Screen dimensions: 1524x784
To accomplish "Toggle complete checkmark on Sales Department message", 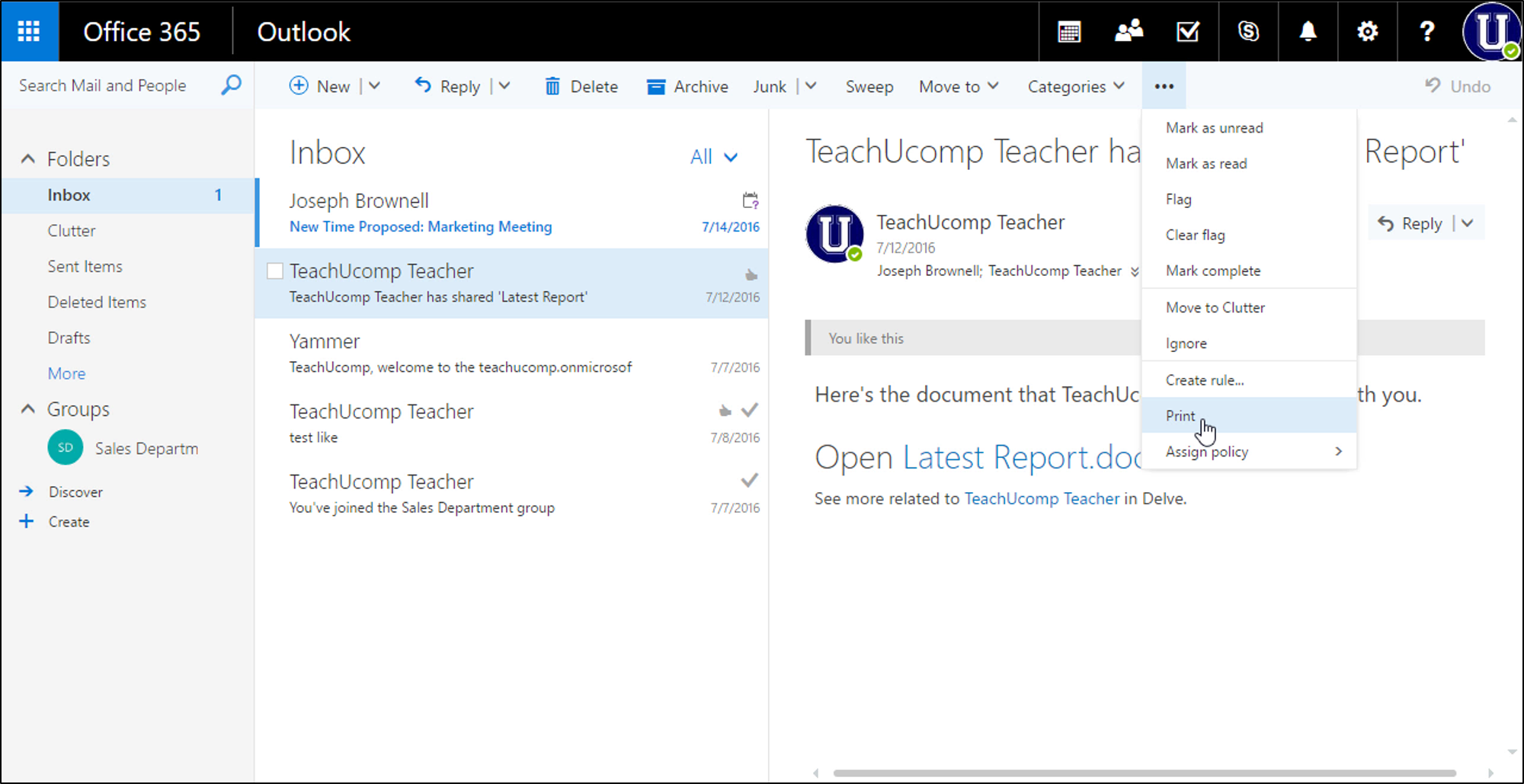I will click(x=749, y=480).
